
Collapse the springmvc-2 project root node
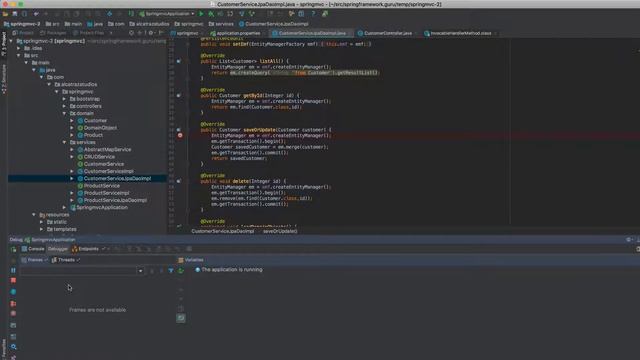coord(11,41)
